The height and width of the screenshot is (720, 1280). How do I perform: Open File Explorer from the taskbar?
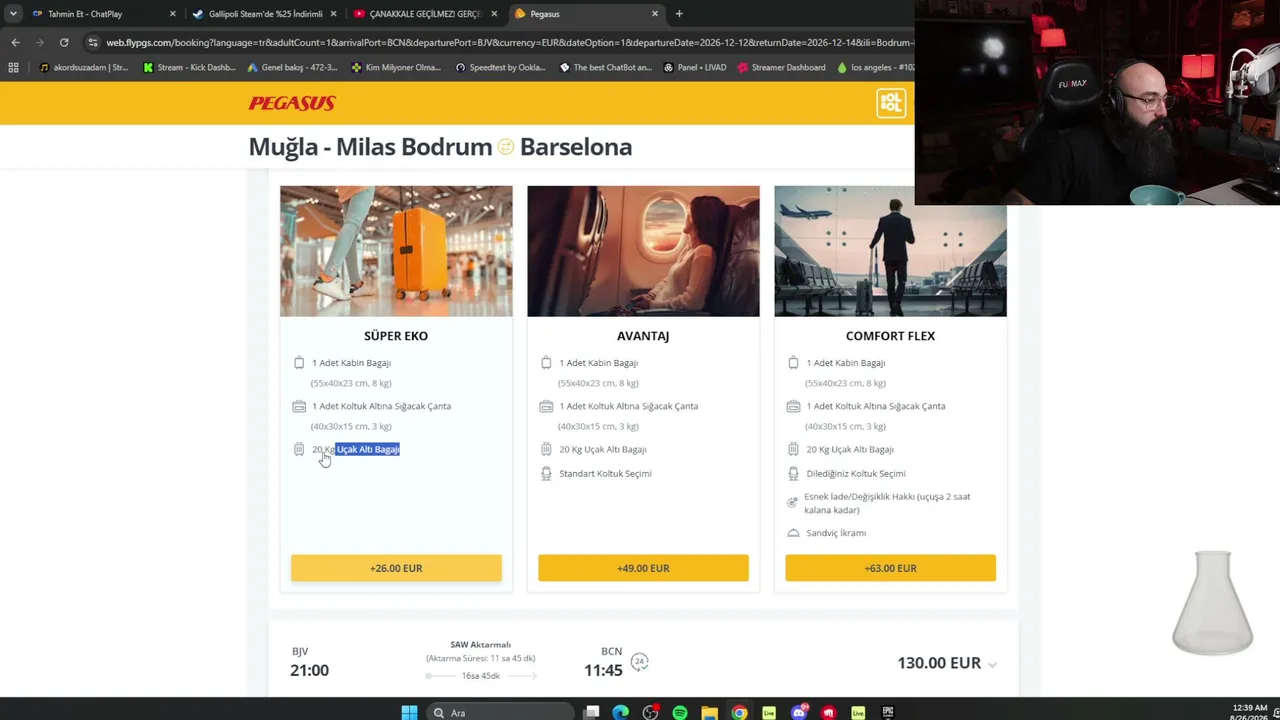(x=709, y=712)
